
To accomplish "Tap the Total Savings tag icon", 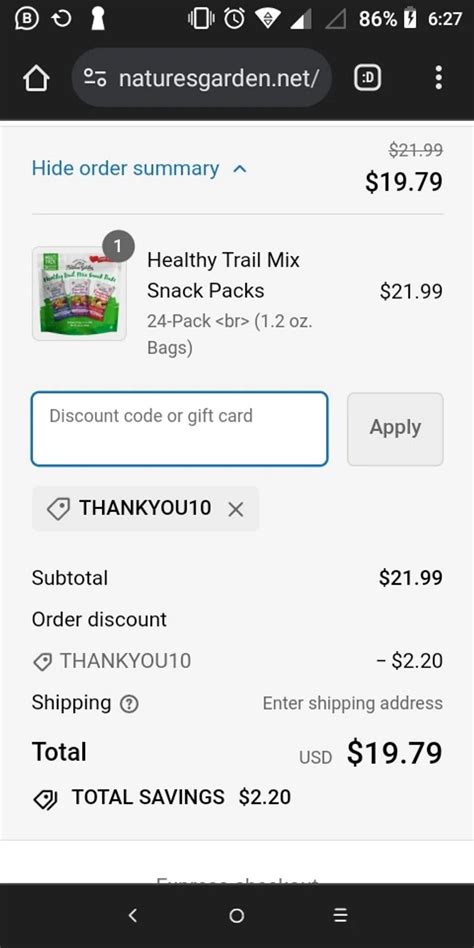I will click(x=45, y=799).
